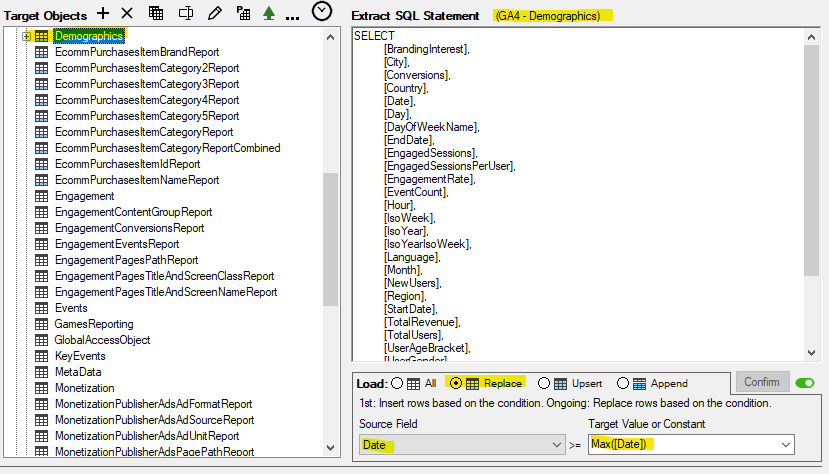829x474 pixels.
Task: Select the KeyEvents target object
Action: click(x=82, y=356)
